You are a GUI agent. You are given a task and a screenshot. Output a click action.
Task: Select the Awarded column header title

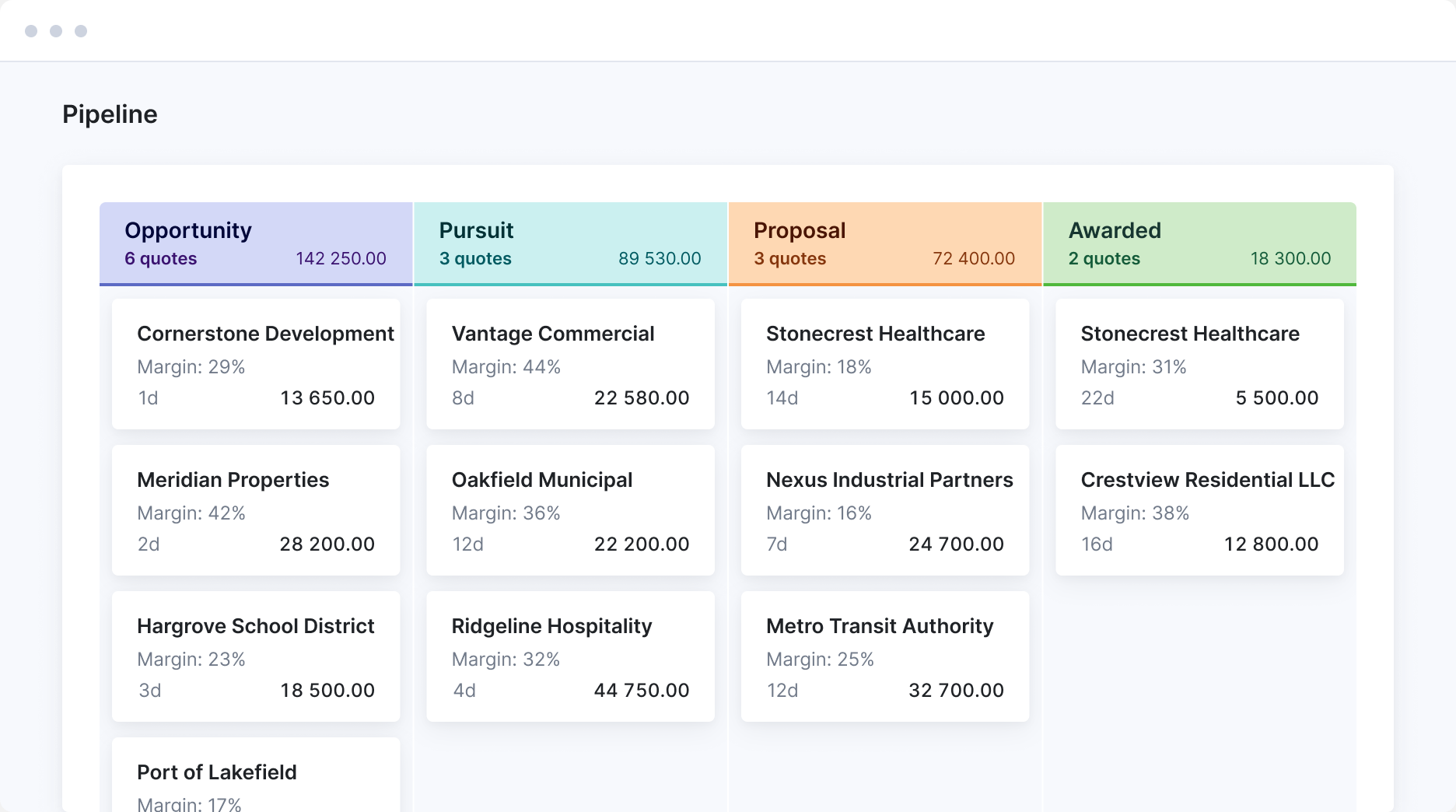(x=1114, y=230)
